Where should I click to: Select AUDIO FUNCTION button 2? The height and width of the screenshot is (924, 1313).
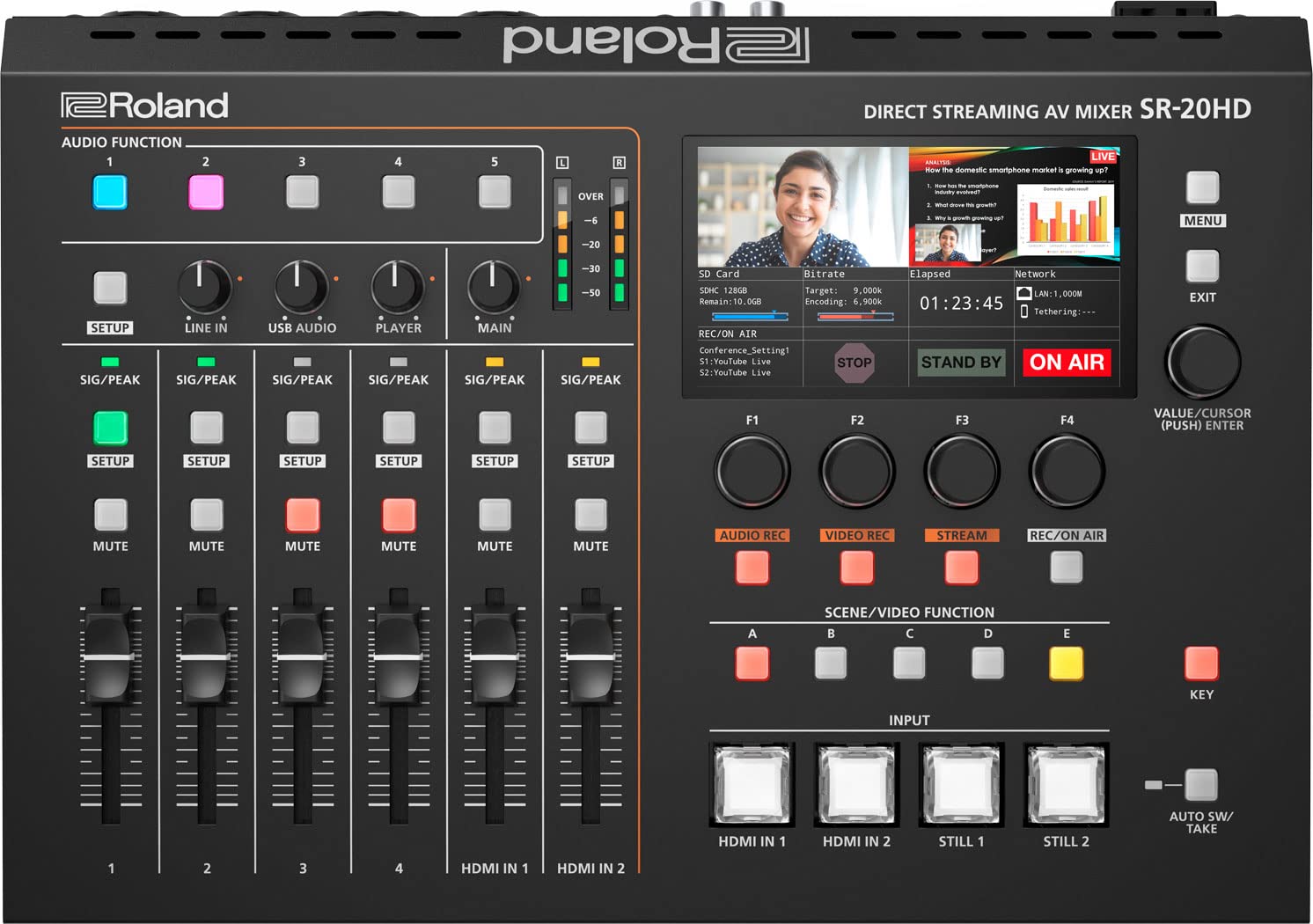coord(205,190)
